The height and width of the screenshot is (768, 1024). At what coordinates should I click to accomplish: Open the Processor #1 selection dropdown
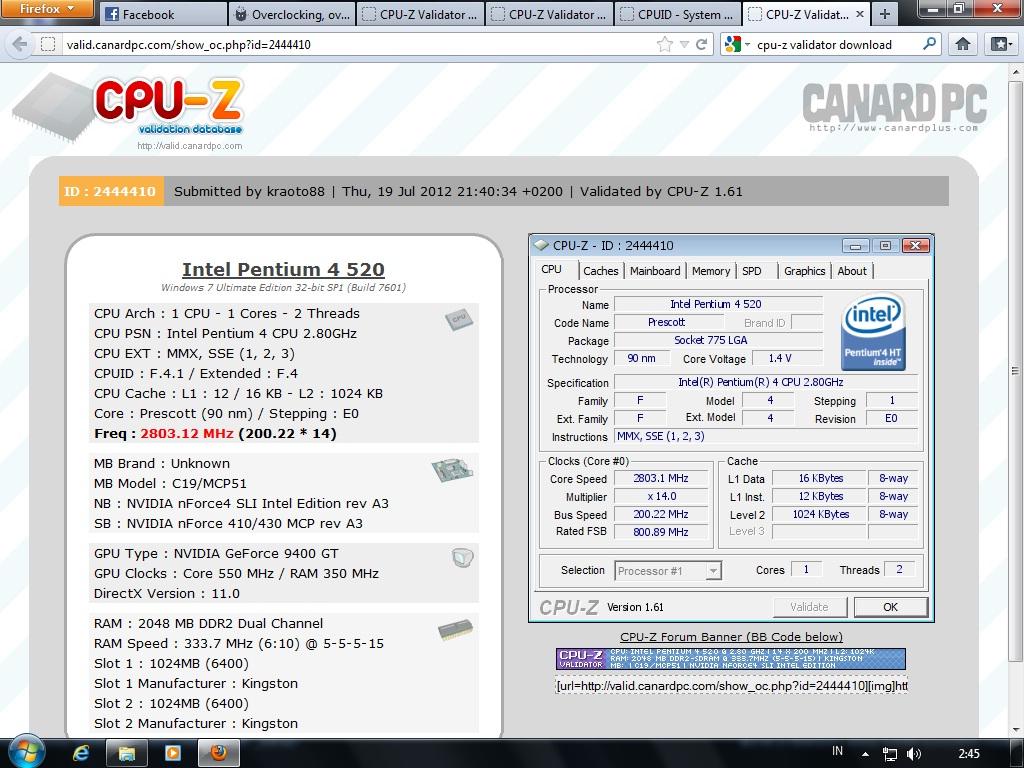(x=667, y=571)
